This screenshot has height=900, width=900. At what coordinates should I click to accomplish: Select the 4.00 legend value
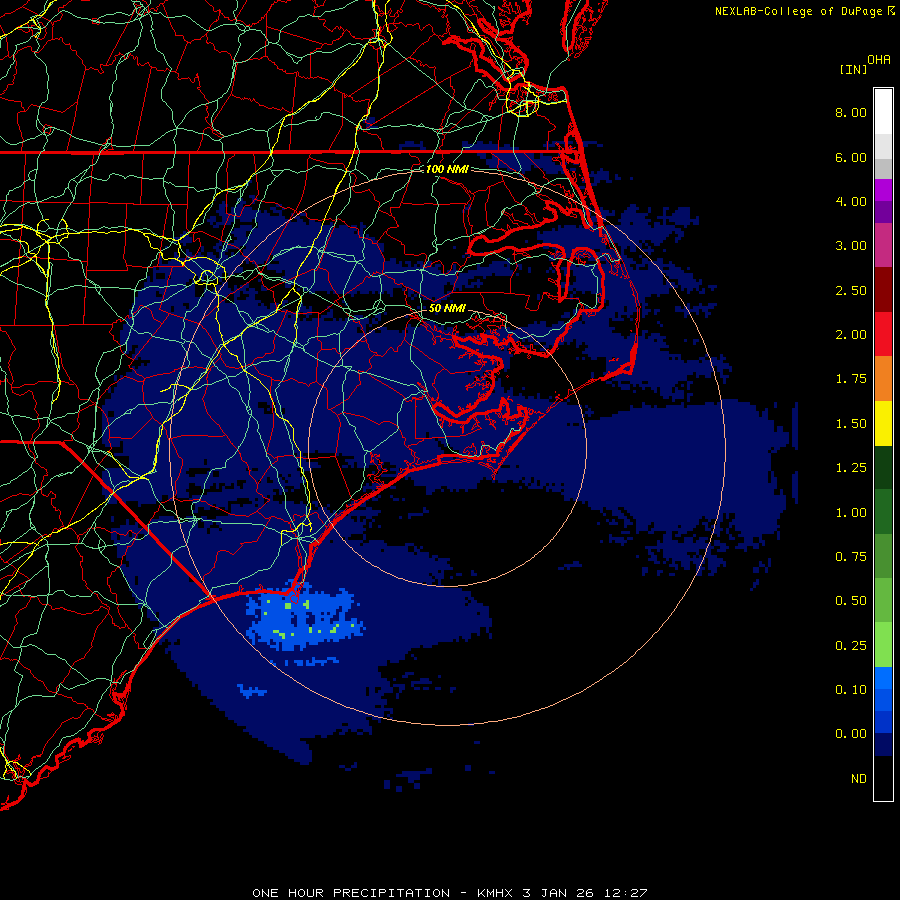click(x=851, y=201)
